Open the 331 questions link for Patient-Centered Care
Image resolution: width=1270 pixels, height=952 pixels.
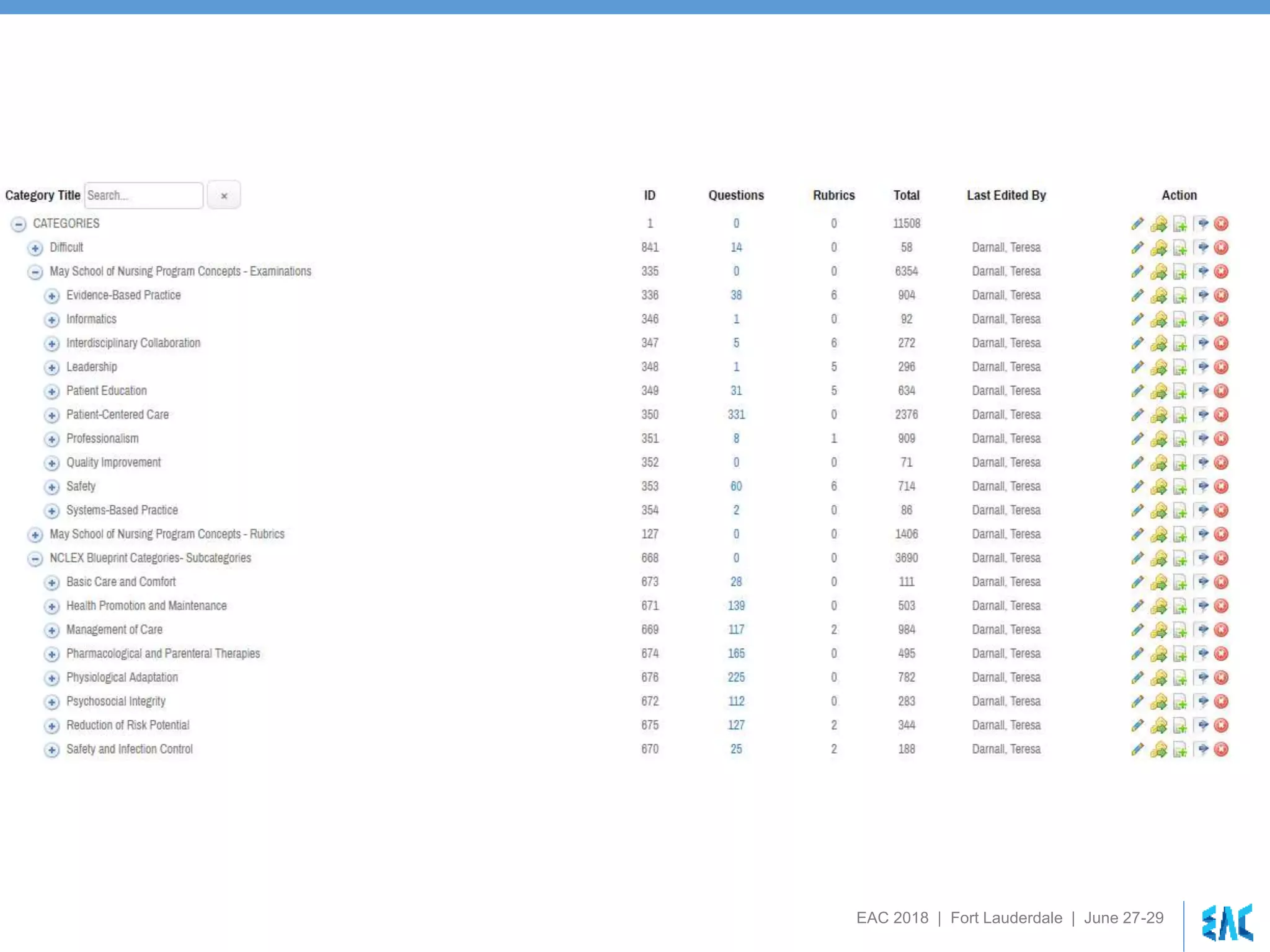coord(736,415)
